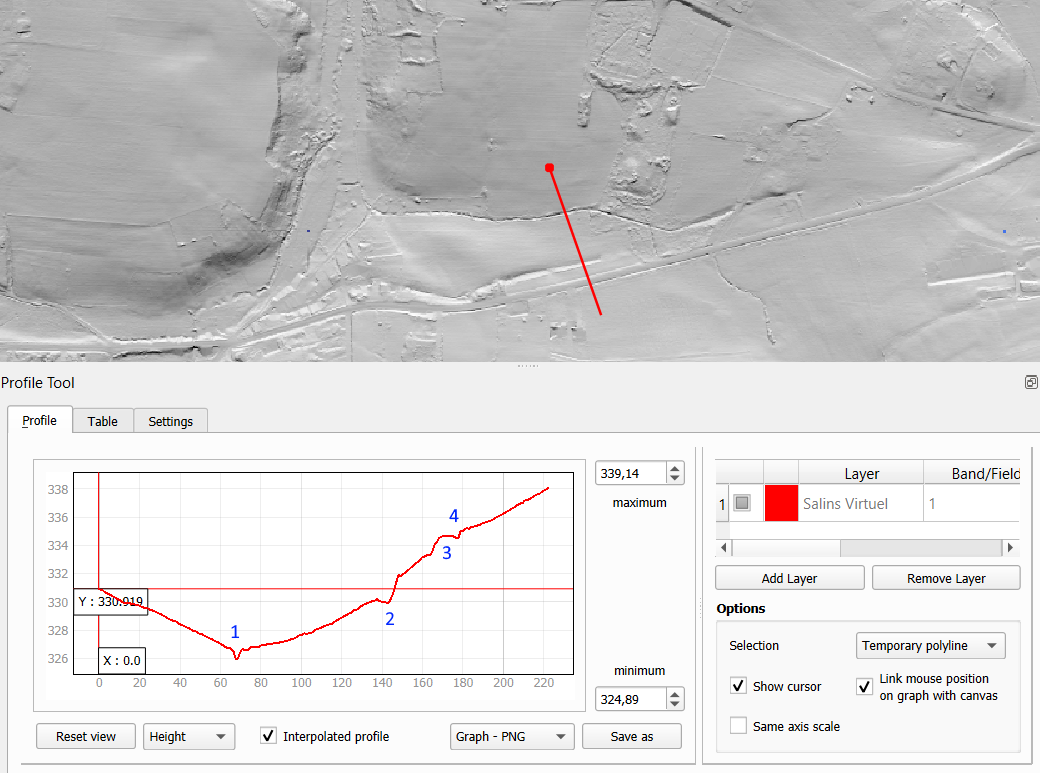Open the Height dropdown

click(x=189, y=737)
